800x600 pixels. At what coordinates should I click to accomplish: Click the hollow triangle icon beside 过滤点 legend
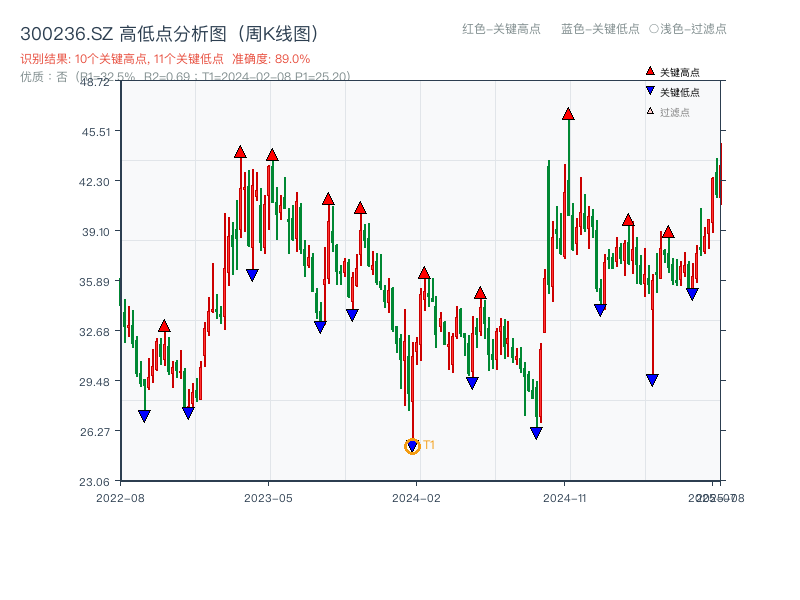coord(650,111)
